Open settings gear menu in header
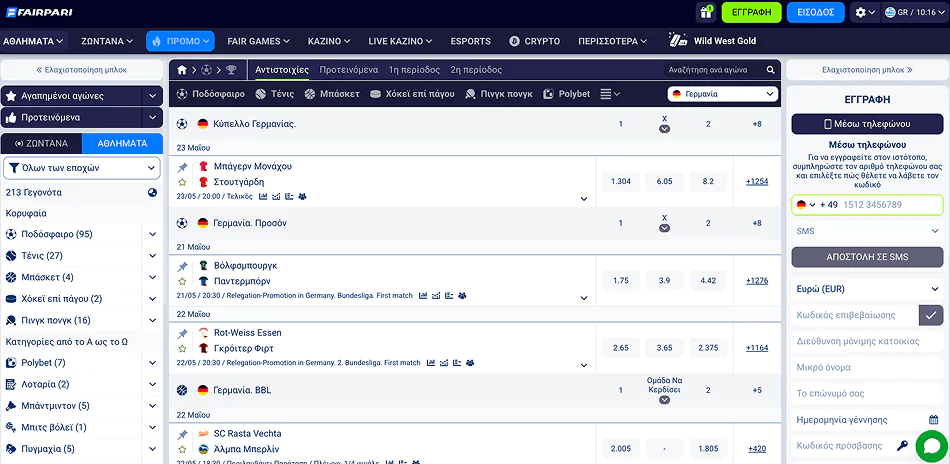The height and width of the screenshot is (464, 950). 865,12
